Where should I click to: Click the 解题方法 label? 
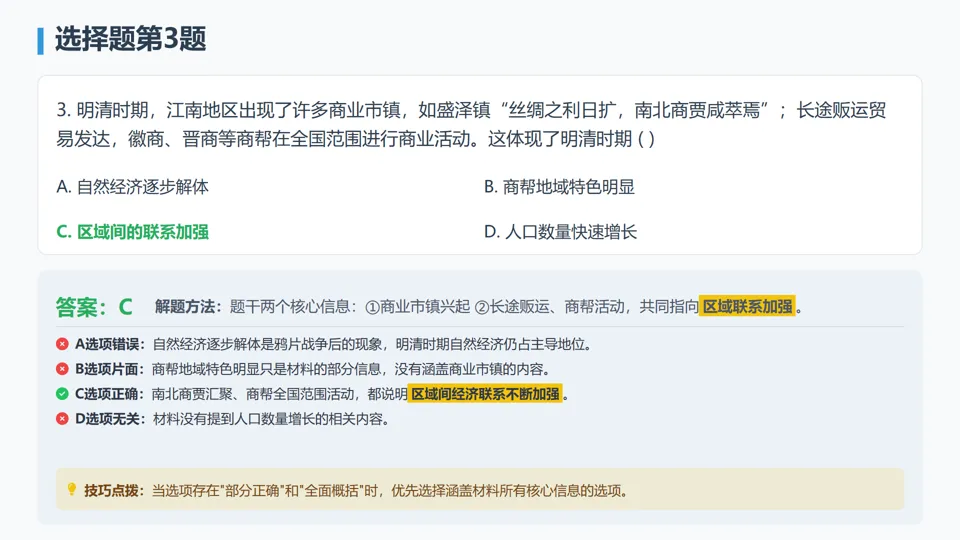188,307
